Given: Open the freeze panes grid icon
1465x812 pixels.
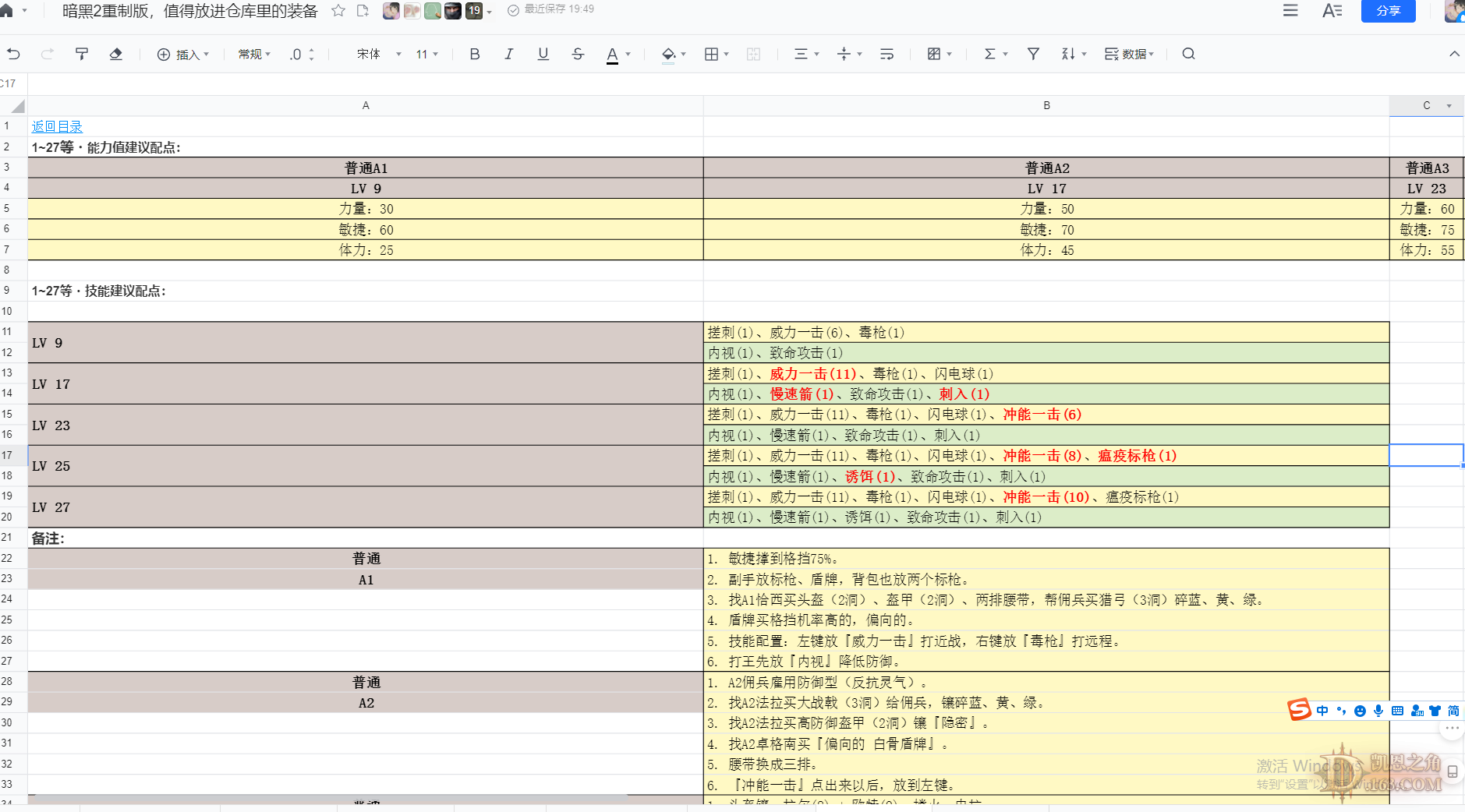Looking at the screenshot, I should 939,54.
